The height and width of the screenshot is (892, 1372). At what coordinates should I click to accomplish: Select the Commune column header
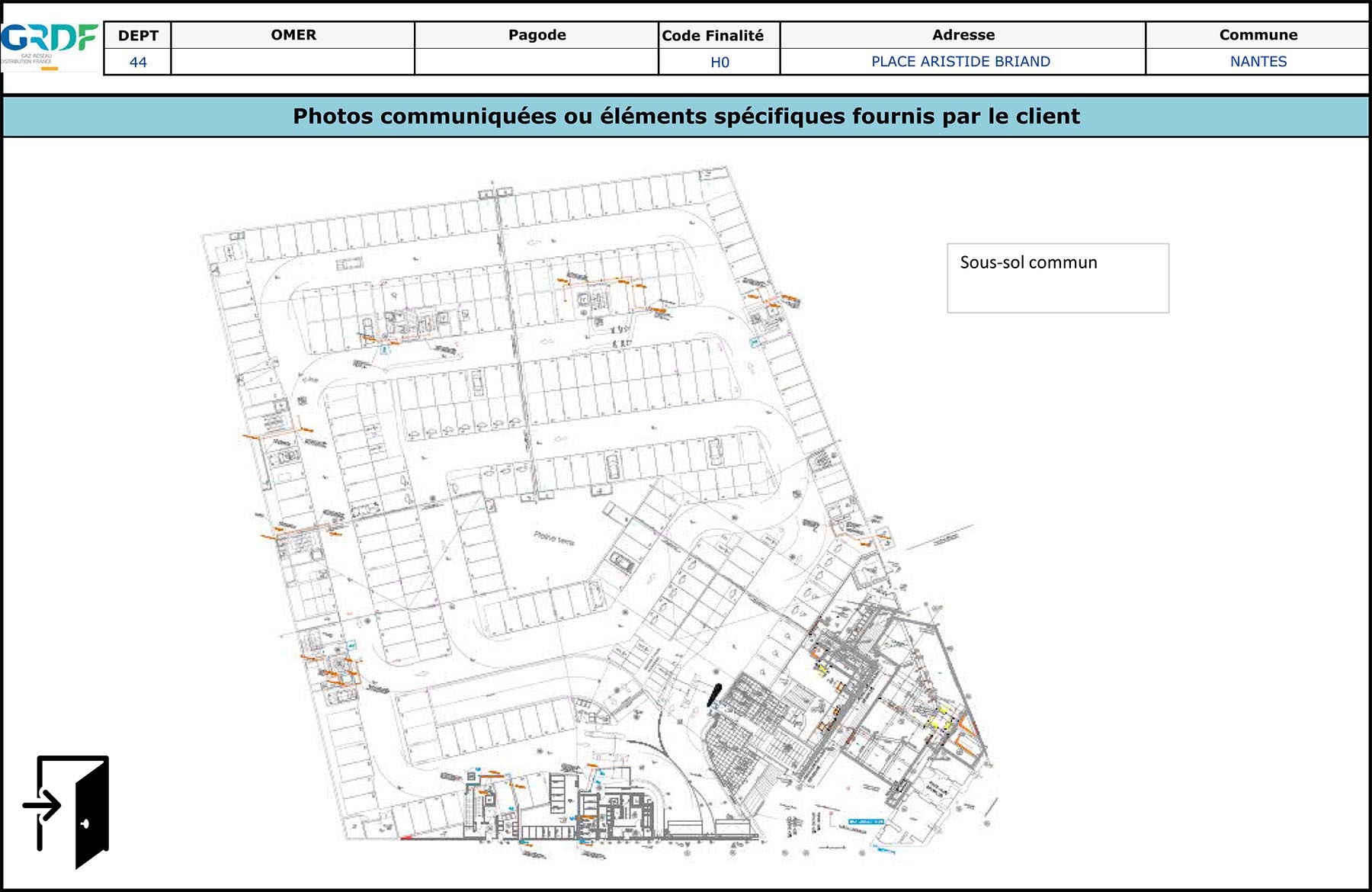click(1258, 35)
